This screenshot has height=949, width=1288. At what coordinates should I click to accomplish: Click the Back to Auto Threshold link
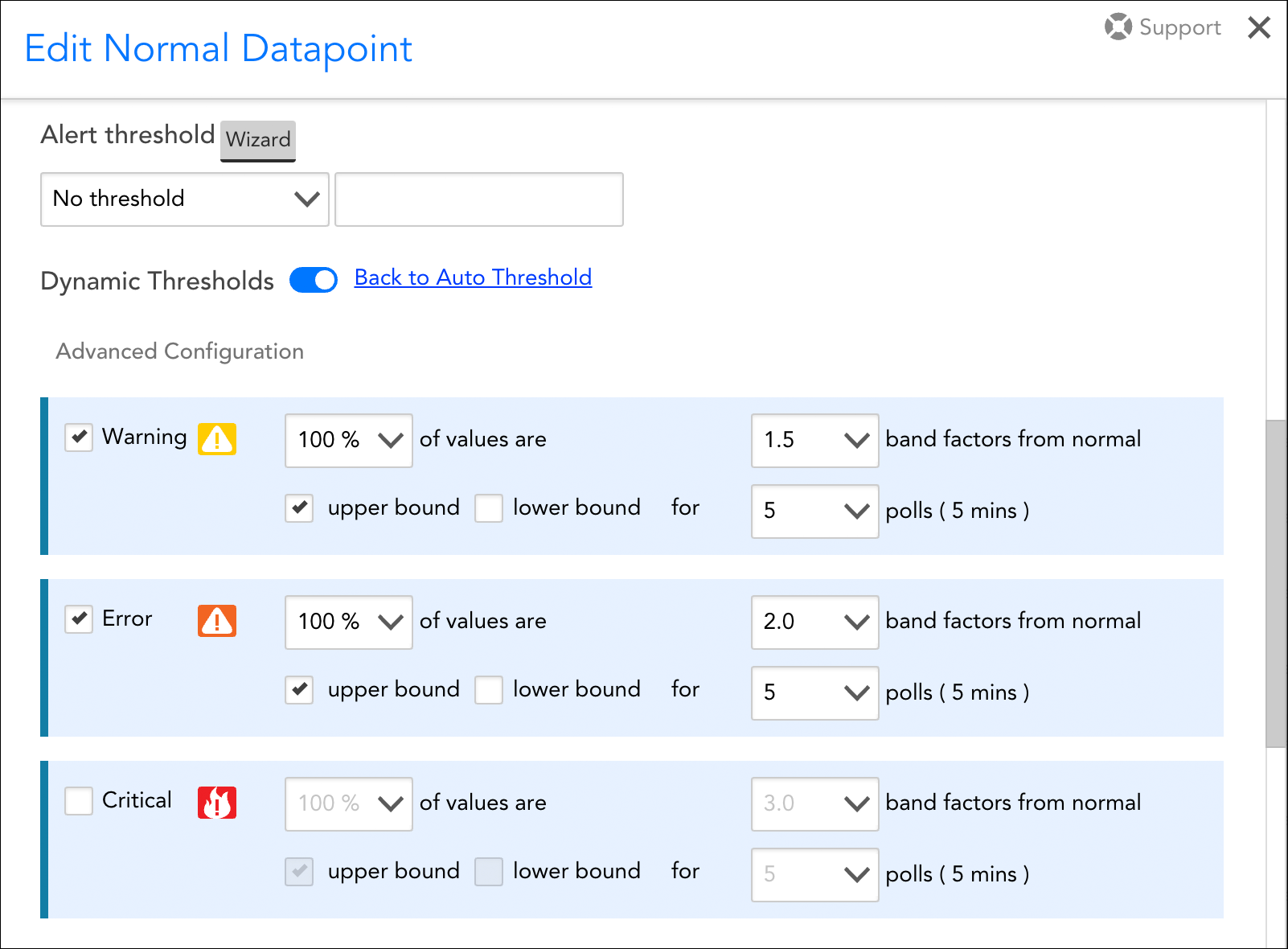(472, 277)
